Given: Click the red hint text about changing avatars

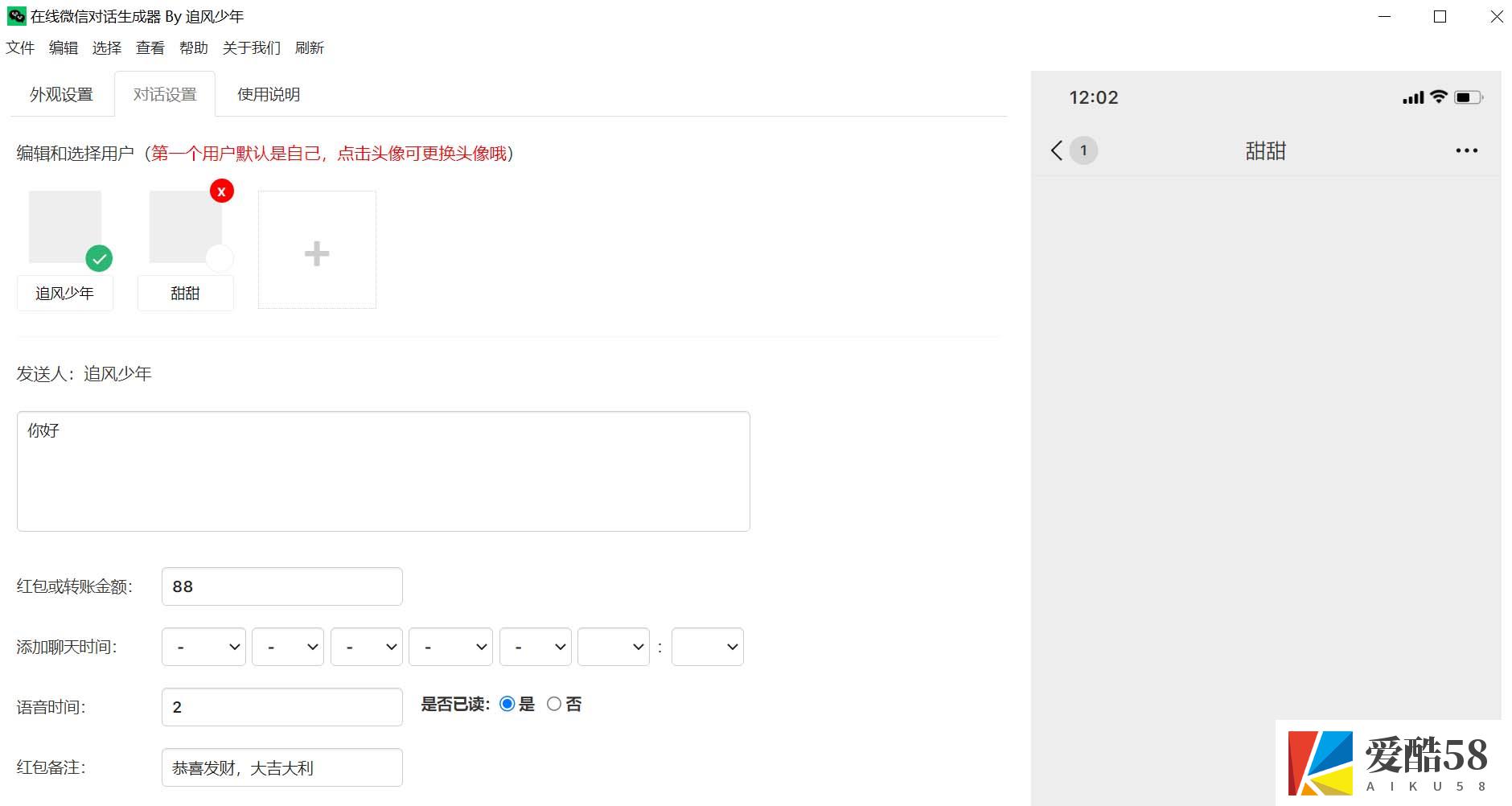Looking at the screenshot, I should point(330,153).
